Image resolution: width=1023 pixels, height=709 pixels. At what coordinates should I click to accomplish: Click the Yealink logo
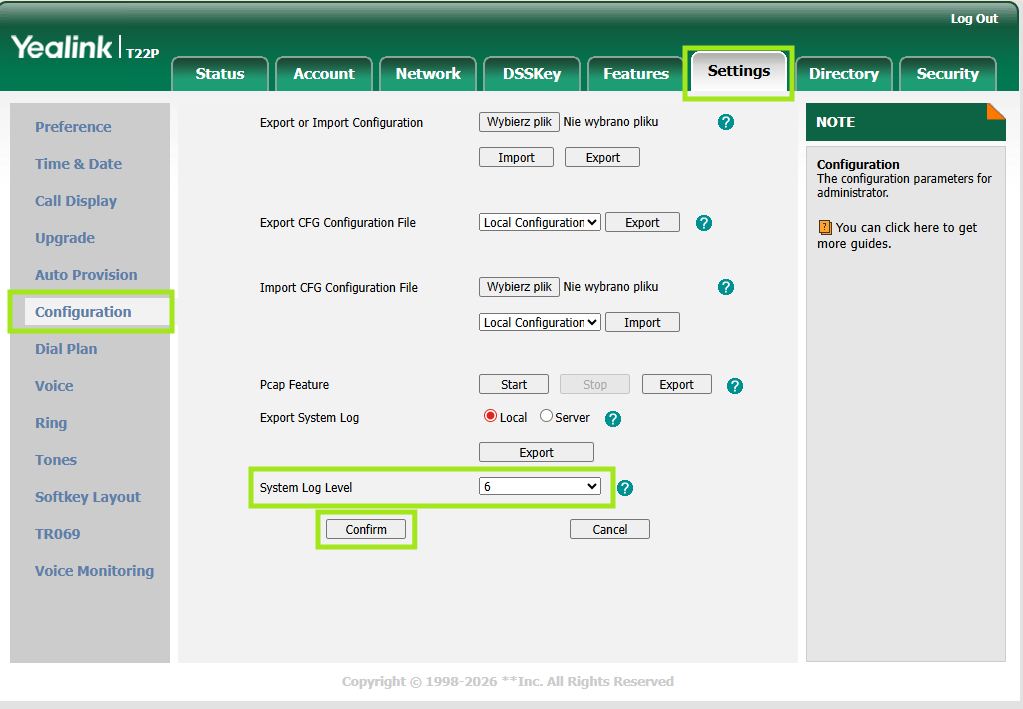pos(62,47)
